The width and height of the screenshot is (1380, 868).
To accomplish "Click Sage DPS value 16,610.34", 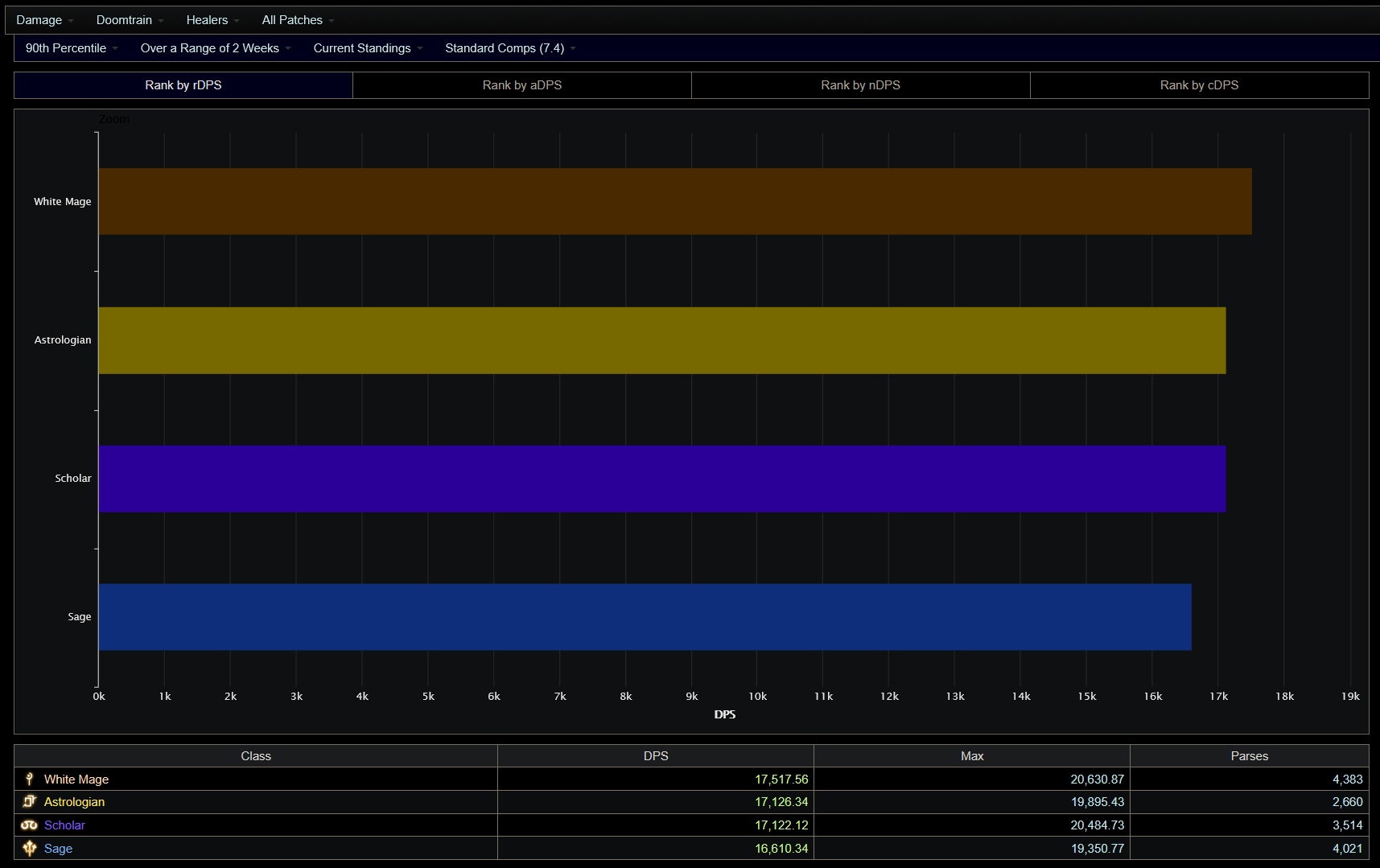I will click(781, 848).
